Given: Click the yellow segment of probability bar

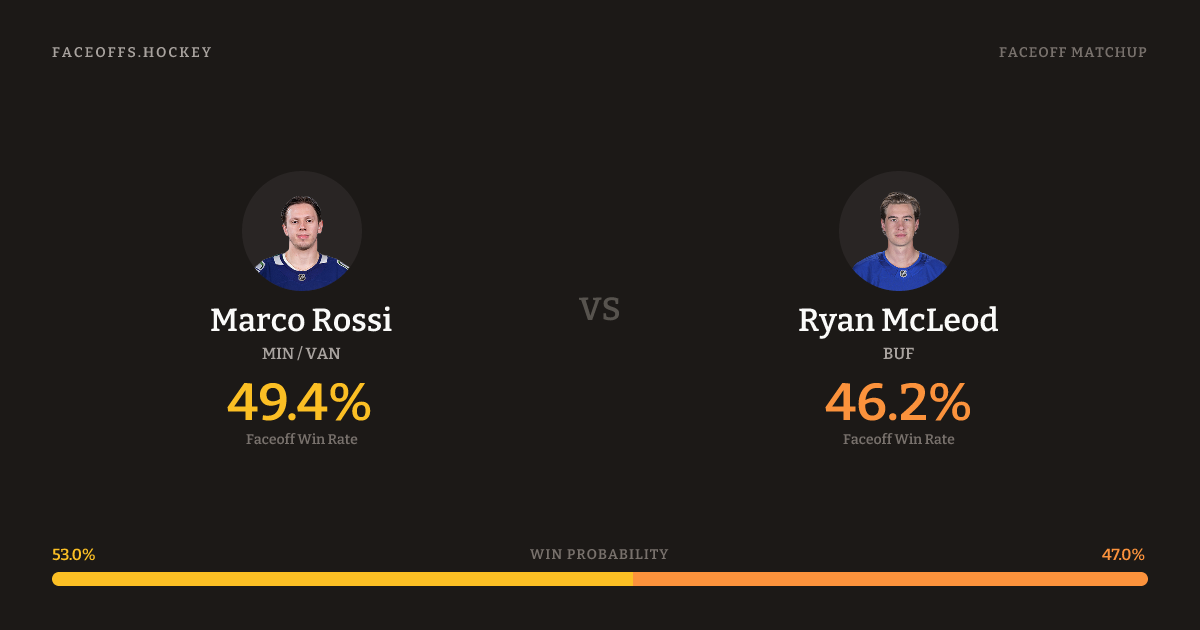Looking at the screenshot, I should [x=340, y=579].
